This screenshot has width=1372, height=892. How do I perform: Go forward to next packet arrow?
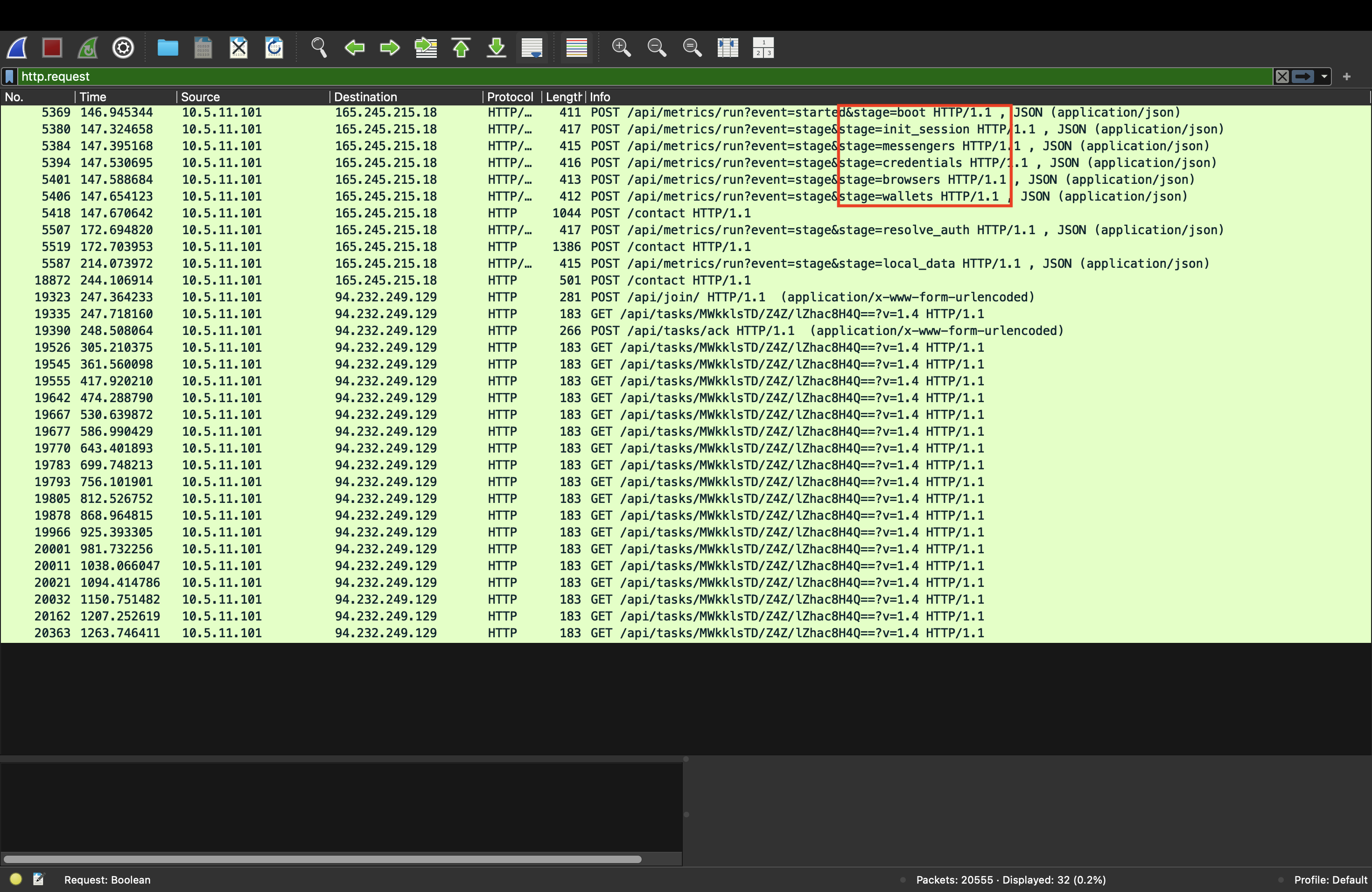[x=390, y=48]
